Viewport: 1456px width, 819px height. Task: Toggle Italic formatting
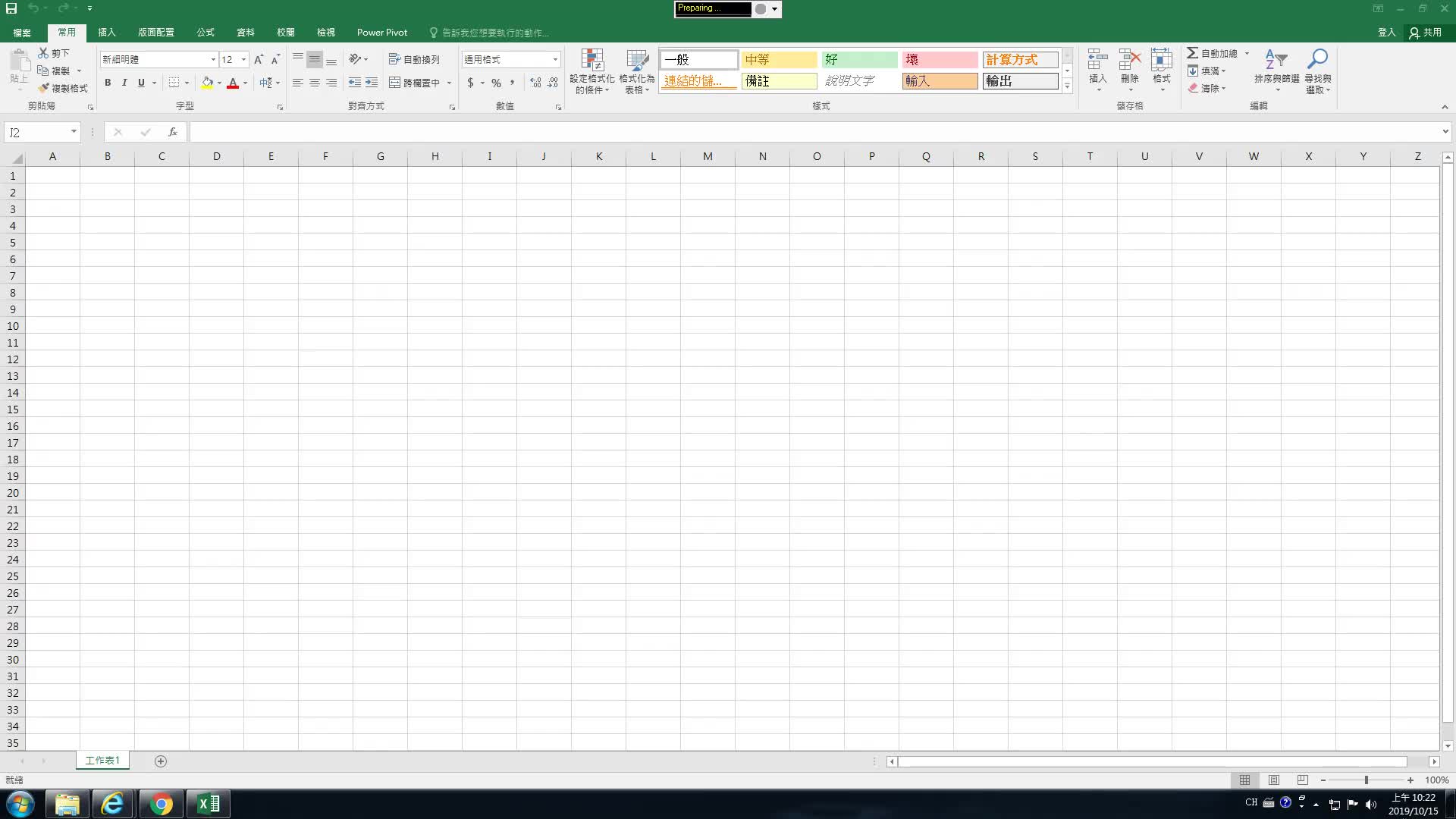pyautogui.click(x=124, y=83)
